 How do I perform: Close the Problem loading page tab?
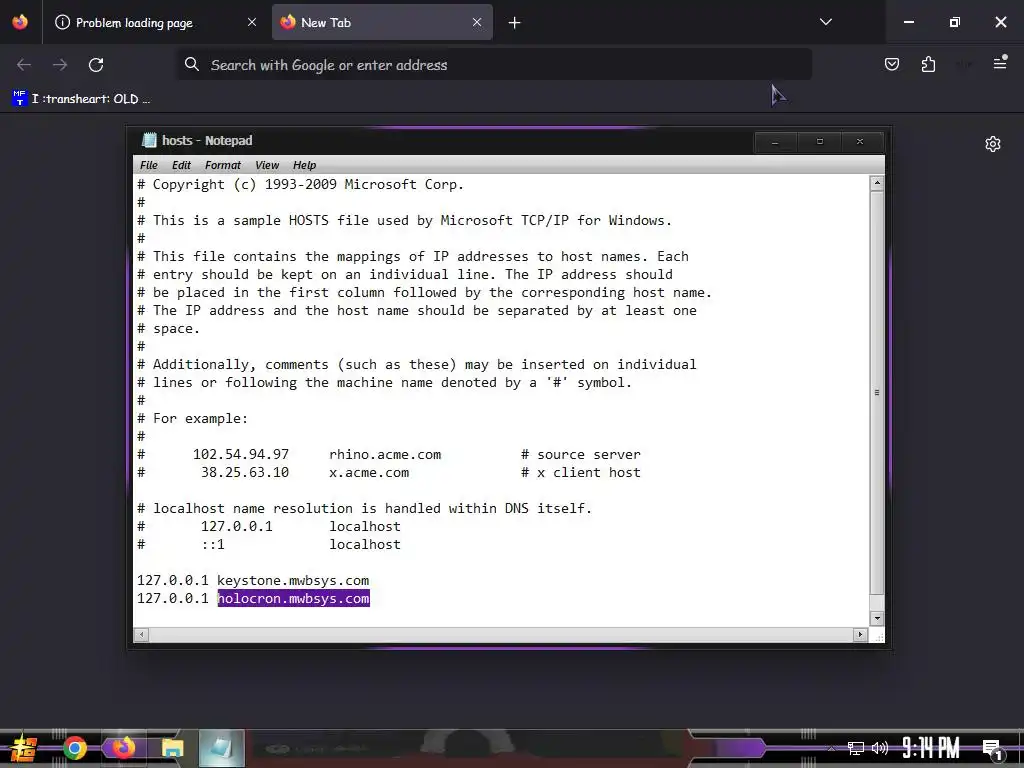pyautogui.click(x=252, y=22)
